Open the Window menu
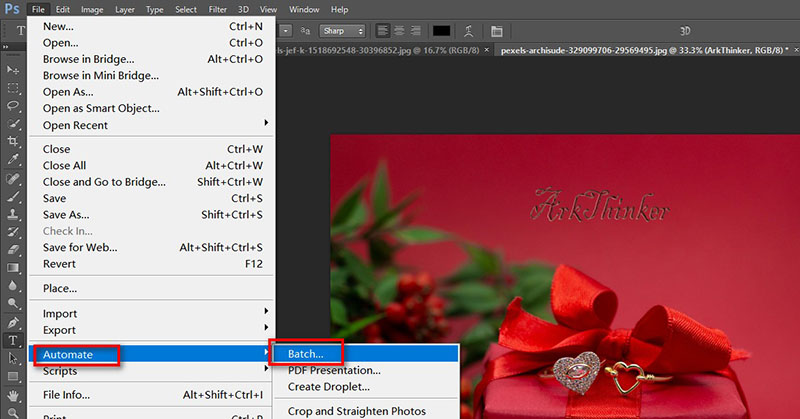Image resolution: width=800 pixels, height=419 pixels. pos(304,9)
